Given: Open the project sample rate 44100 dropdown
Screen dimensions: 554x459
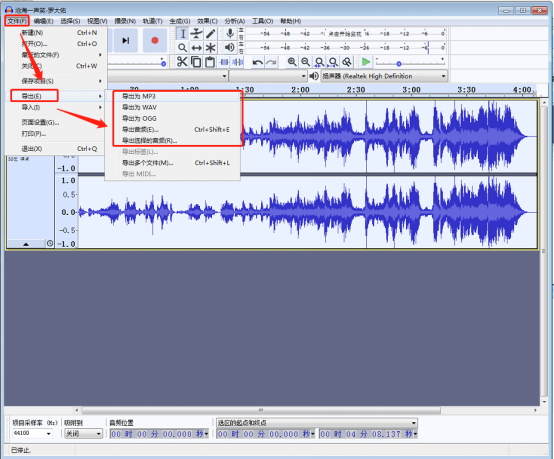Looking at the screenshot, I should (32, 433).
